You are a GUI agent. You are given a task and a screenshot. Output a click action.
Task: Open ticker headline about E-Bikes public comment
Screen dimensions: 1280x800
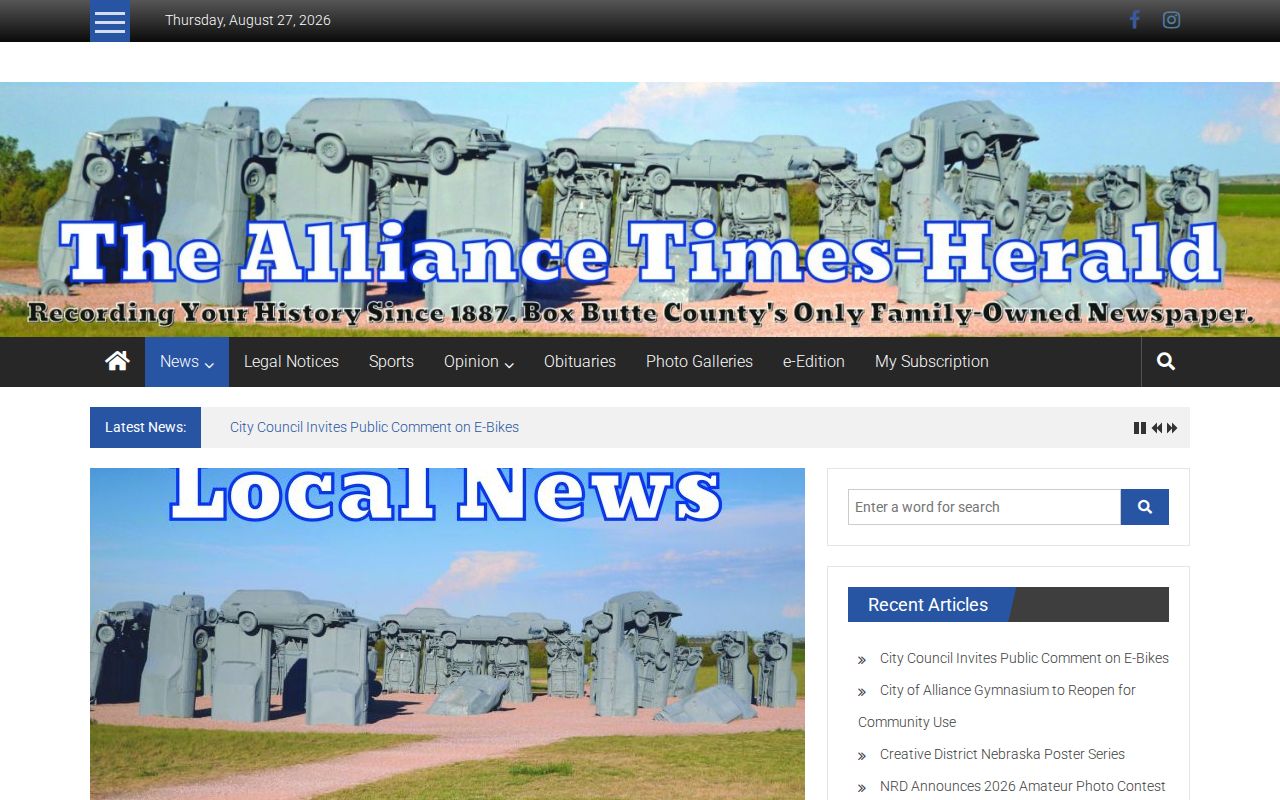(x=374, y=427)
